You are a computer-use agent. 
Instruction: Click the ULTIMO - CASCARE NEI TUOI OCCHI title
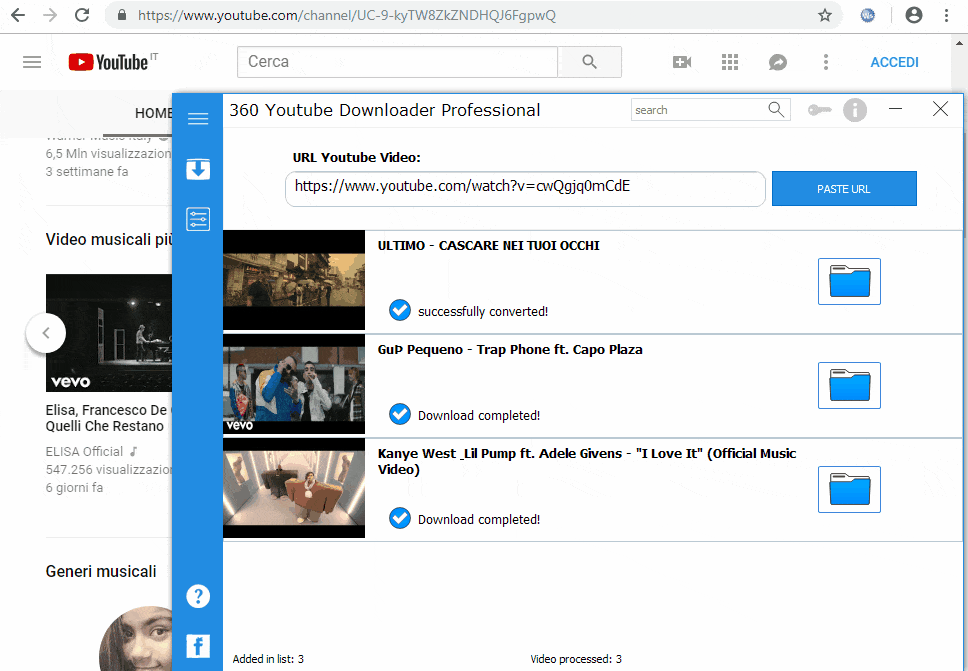pos(488,246)
